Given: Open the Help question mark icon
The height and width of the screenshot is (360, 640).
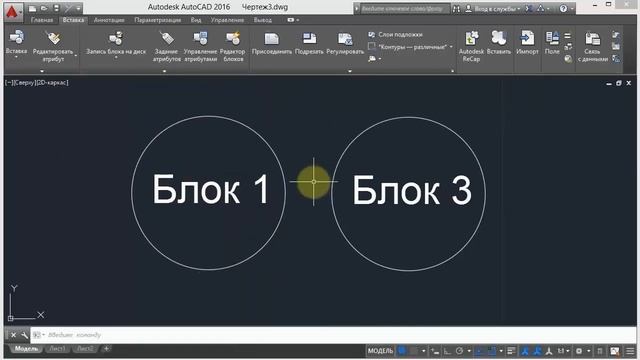Looking at the screenshot, I should (563, 9).
